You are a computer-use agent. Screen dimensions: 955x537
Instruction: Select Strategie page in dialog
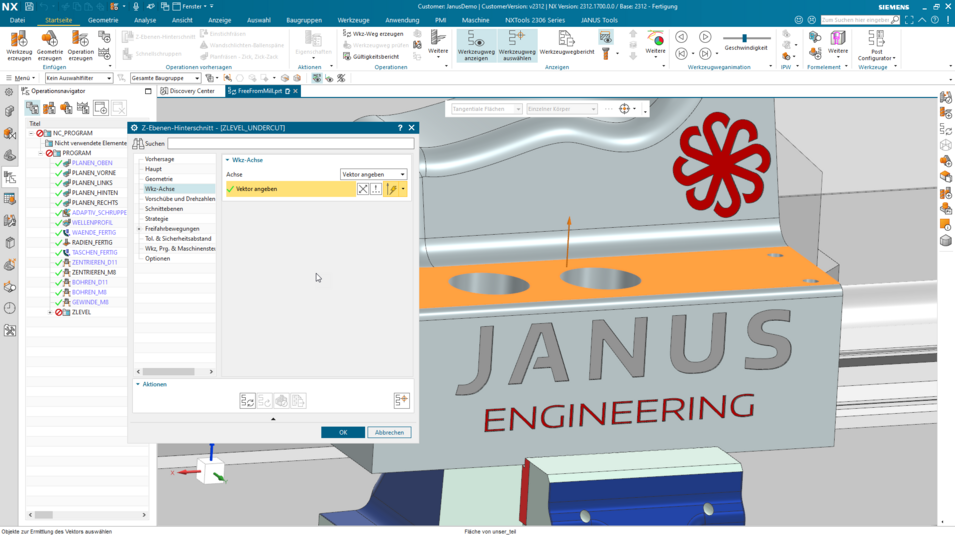pos(157,219)
